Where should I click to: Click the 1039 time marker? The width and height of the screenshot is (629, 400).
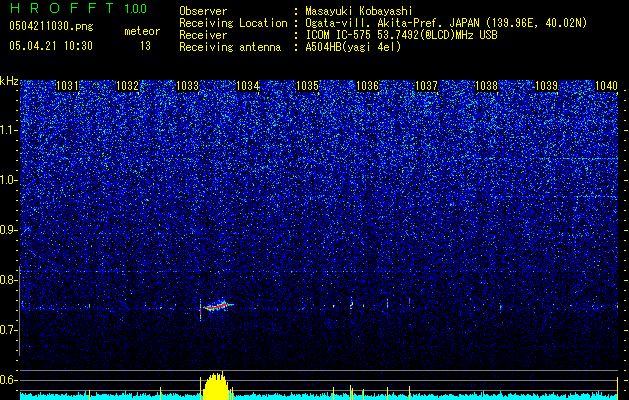546,86
